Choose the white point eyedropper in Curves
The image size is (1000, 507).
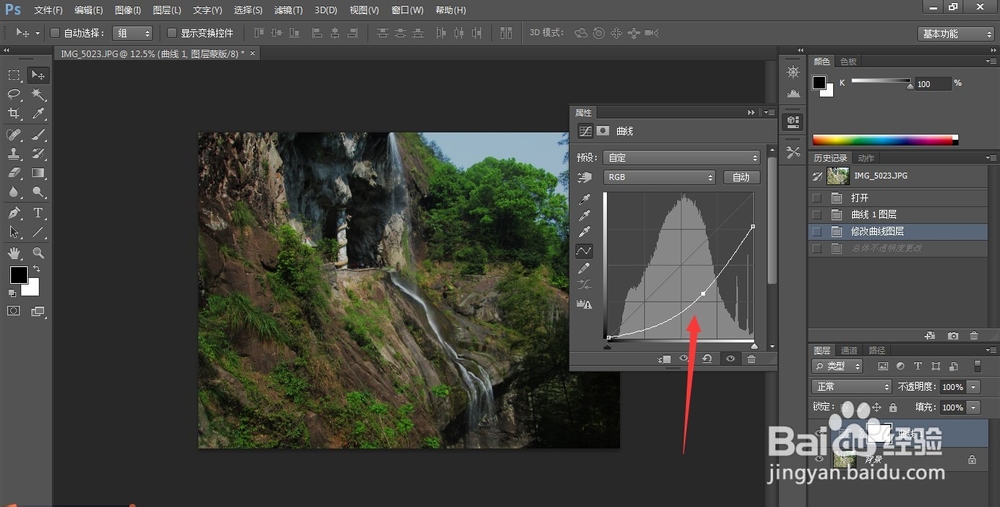(584, 232)
